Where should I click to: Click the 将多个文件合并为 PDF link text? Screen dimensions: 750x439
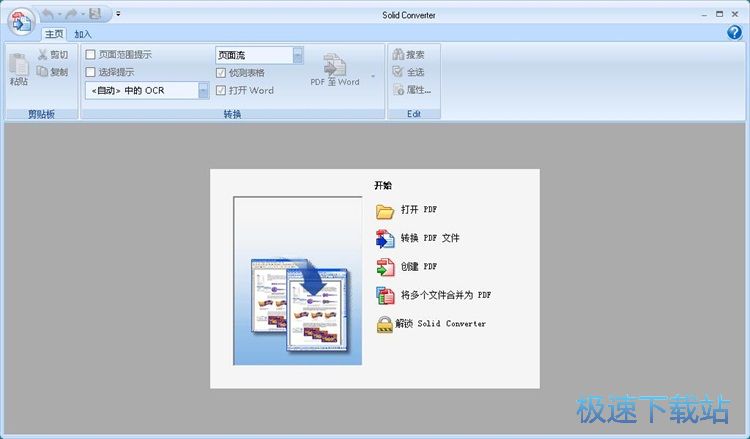pos(446,295)
